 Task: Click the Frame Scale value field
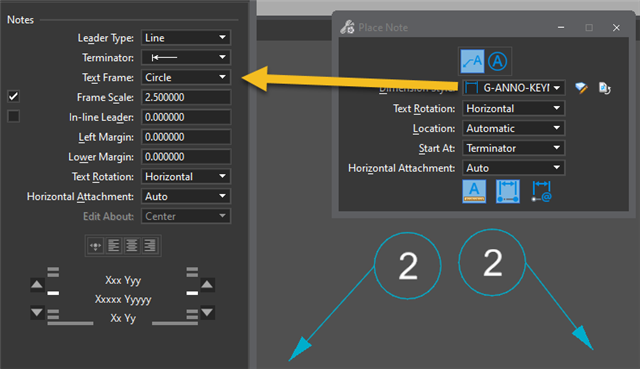point(186,97)
